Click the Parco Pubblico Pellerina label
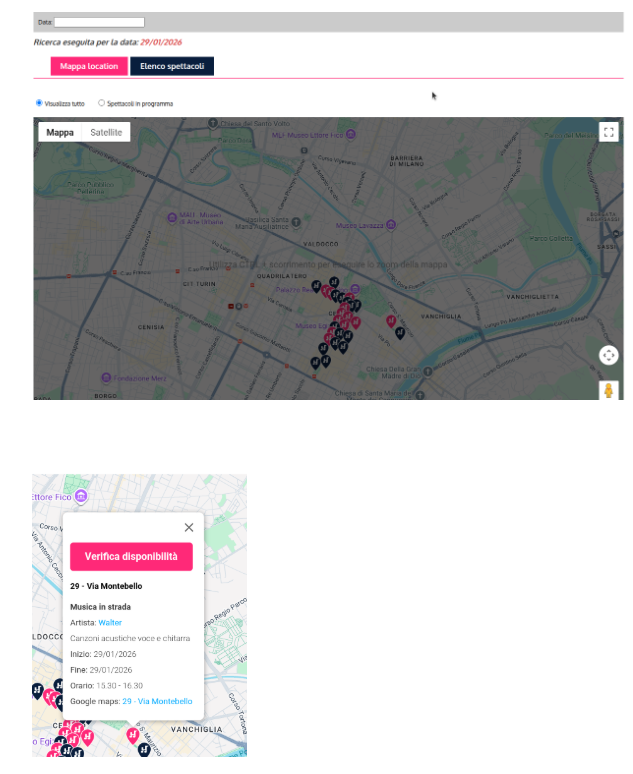 pyautogui.click(x=90, y=188)
